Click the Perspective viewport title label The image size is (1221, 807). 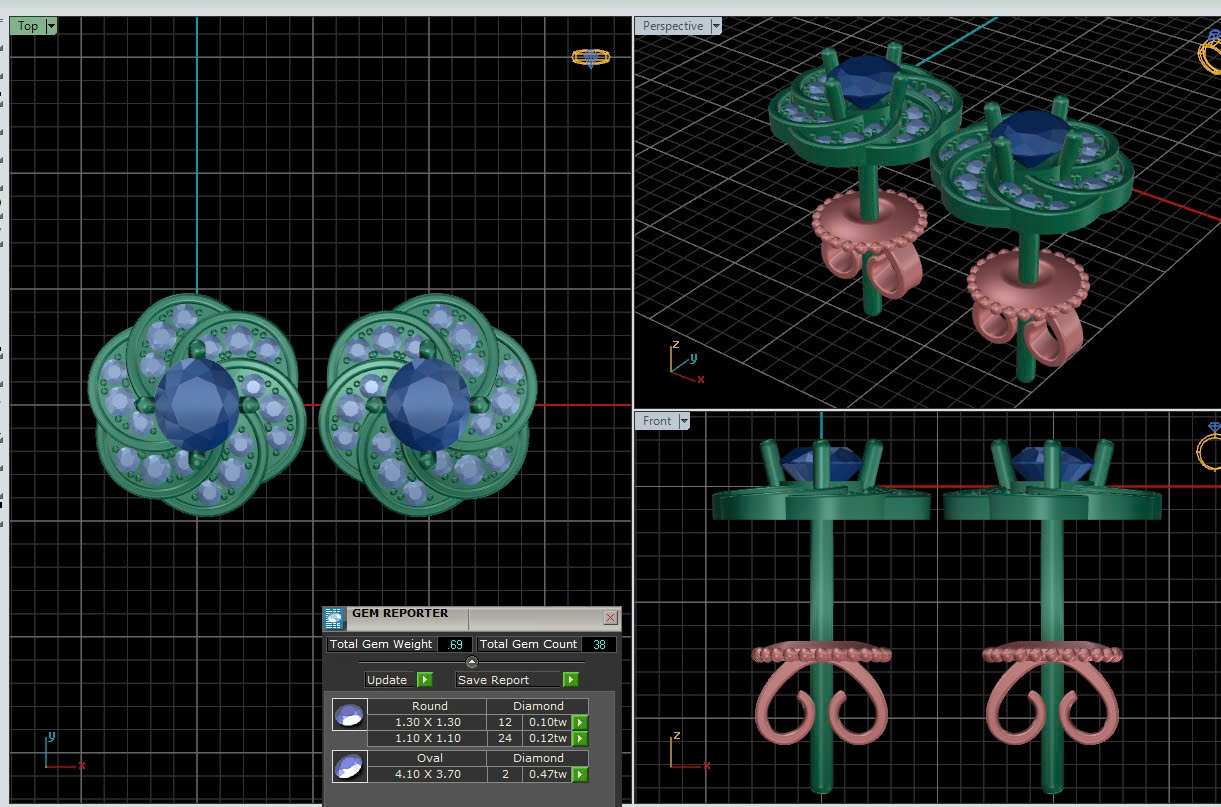[x=672, y=26]
